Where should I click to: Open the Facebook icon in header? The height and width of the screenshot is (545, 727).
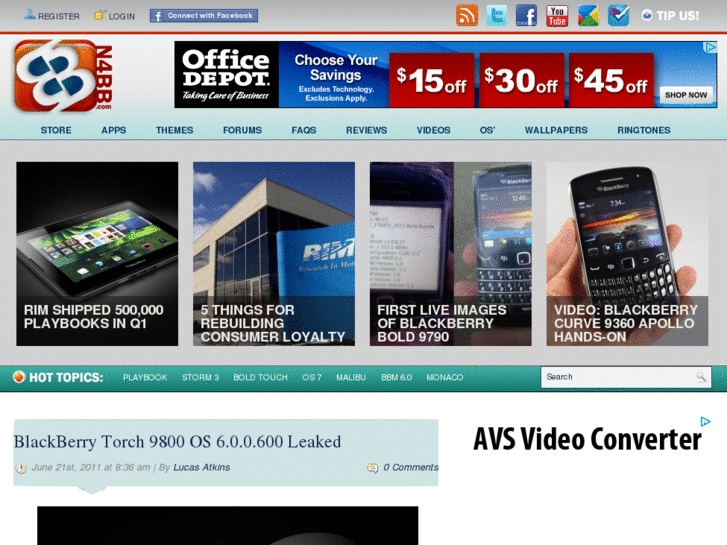pyautogui.click(x=527, y=15)
